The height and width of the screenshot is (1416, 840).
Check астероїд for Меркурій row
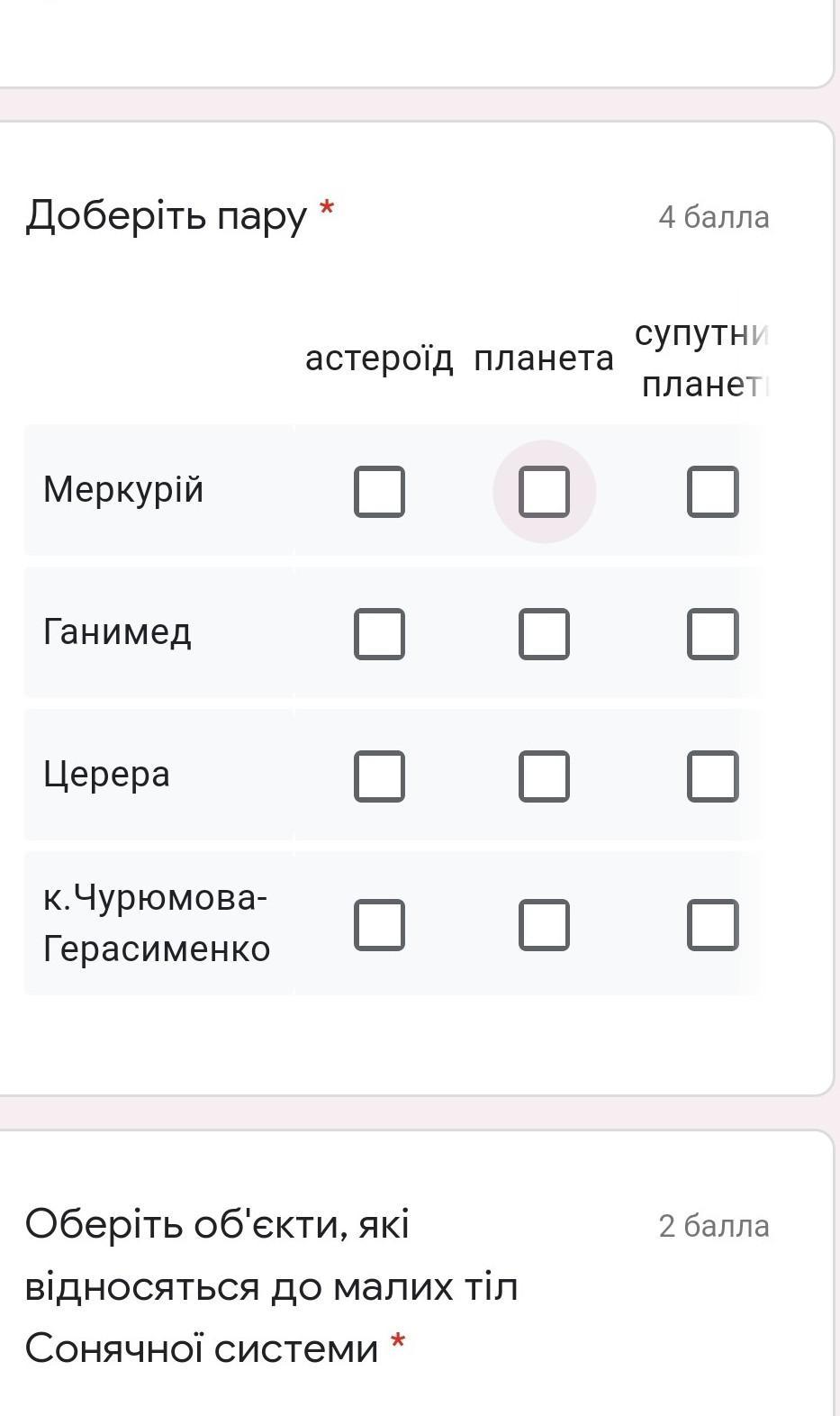coord(379,492)
